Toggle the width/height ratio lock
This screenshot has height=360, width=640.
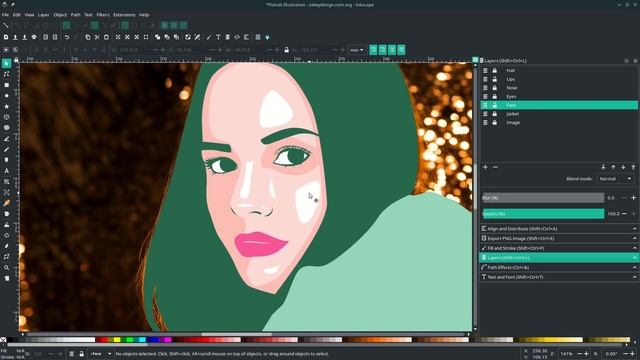287,50
